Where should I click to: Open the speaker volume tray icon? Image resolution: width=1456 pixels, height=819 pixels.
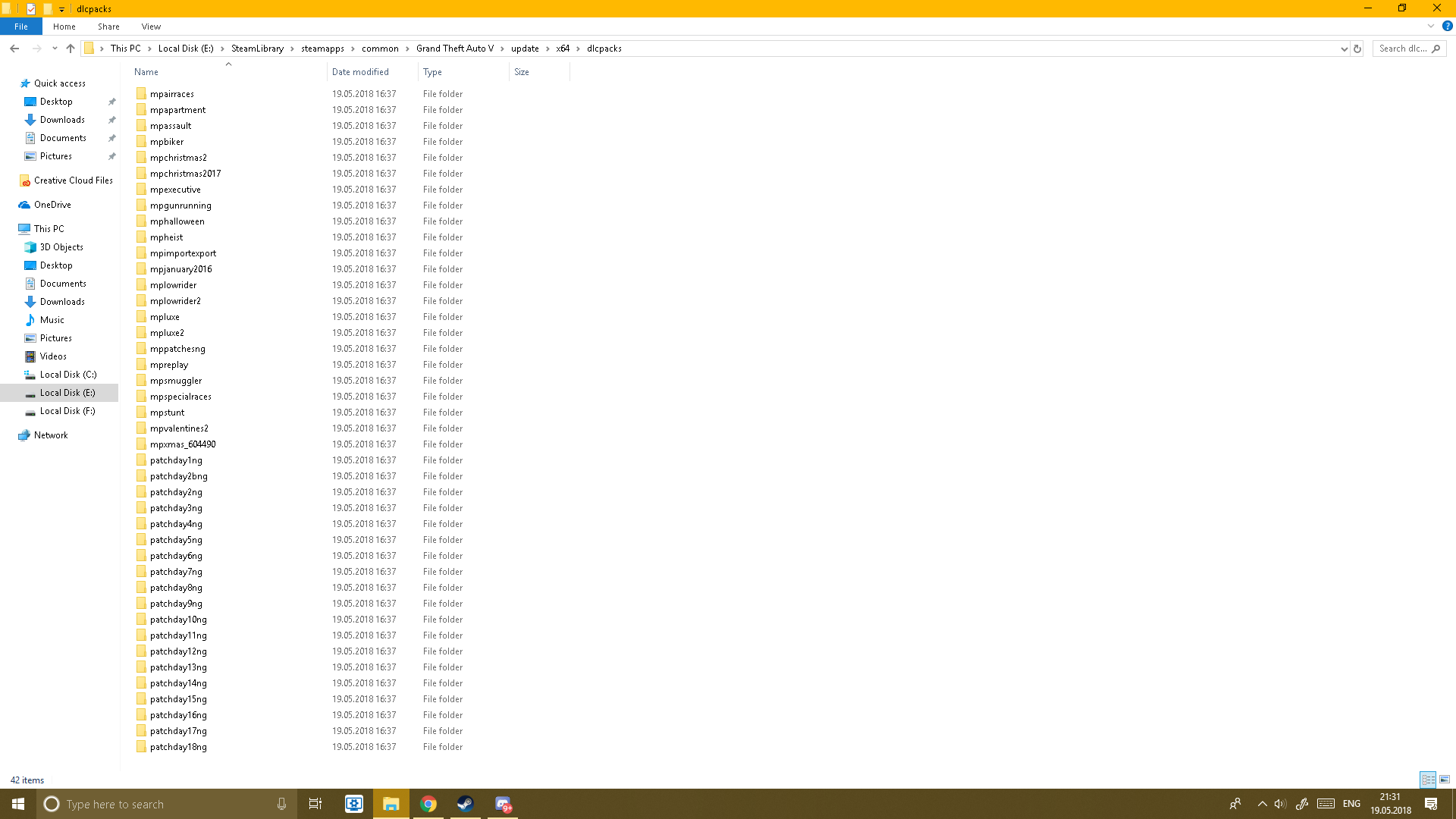1280,804
